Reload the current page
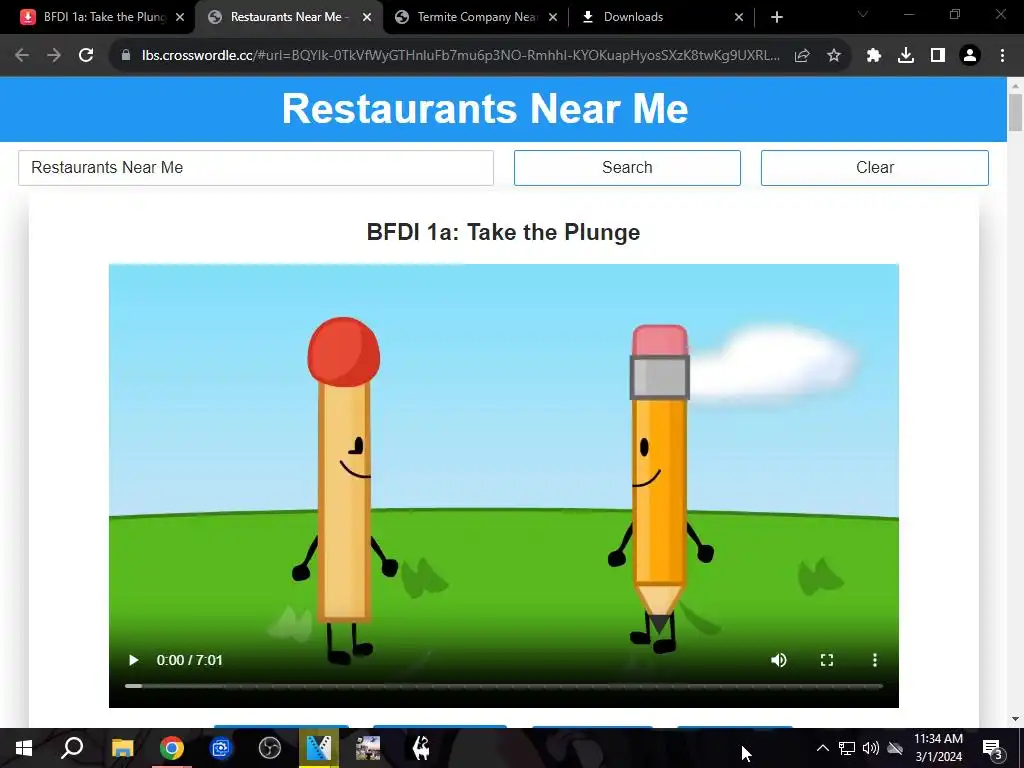The image size is (1024, 768). tap(86, 56)
